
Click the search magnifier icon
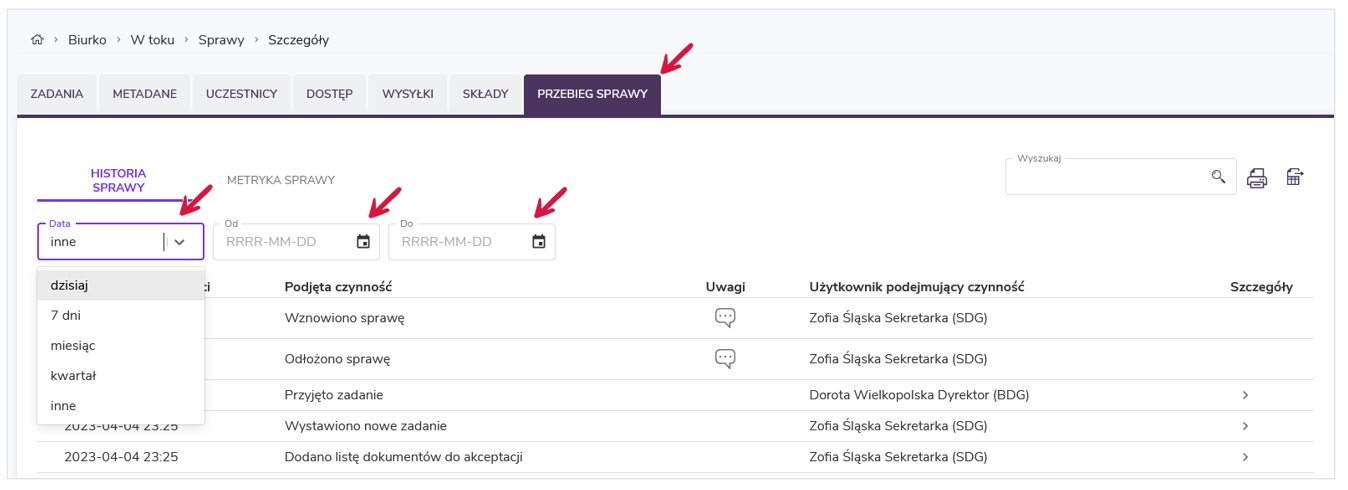(1218, 177)
